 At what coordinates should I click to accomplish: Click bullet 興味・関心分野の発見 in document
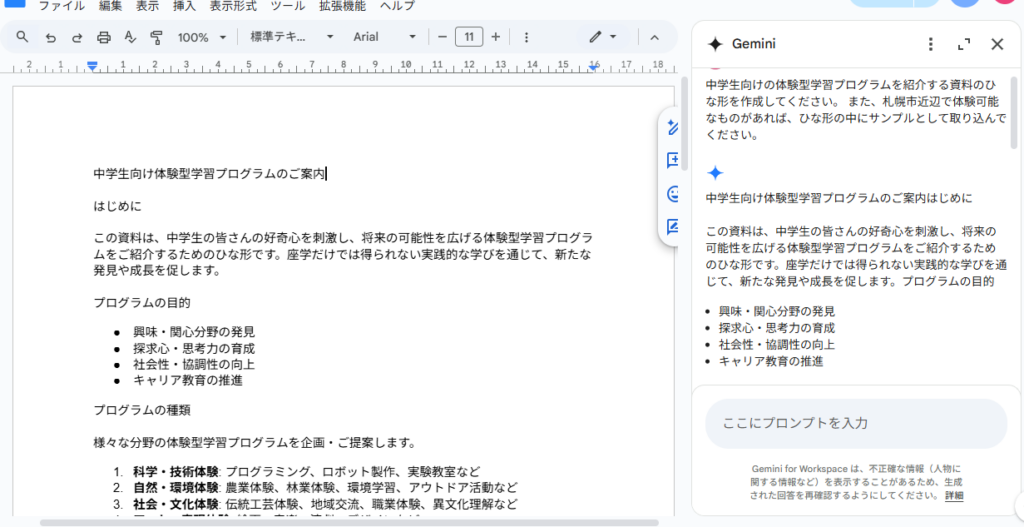coord(194,332)
